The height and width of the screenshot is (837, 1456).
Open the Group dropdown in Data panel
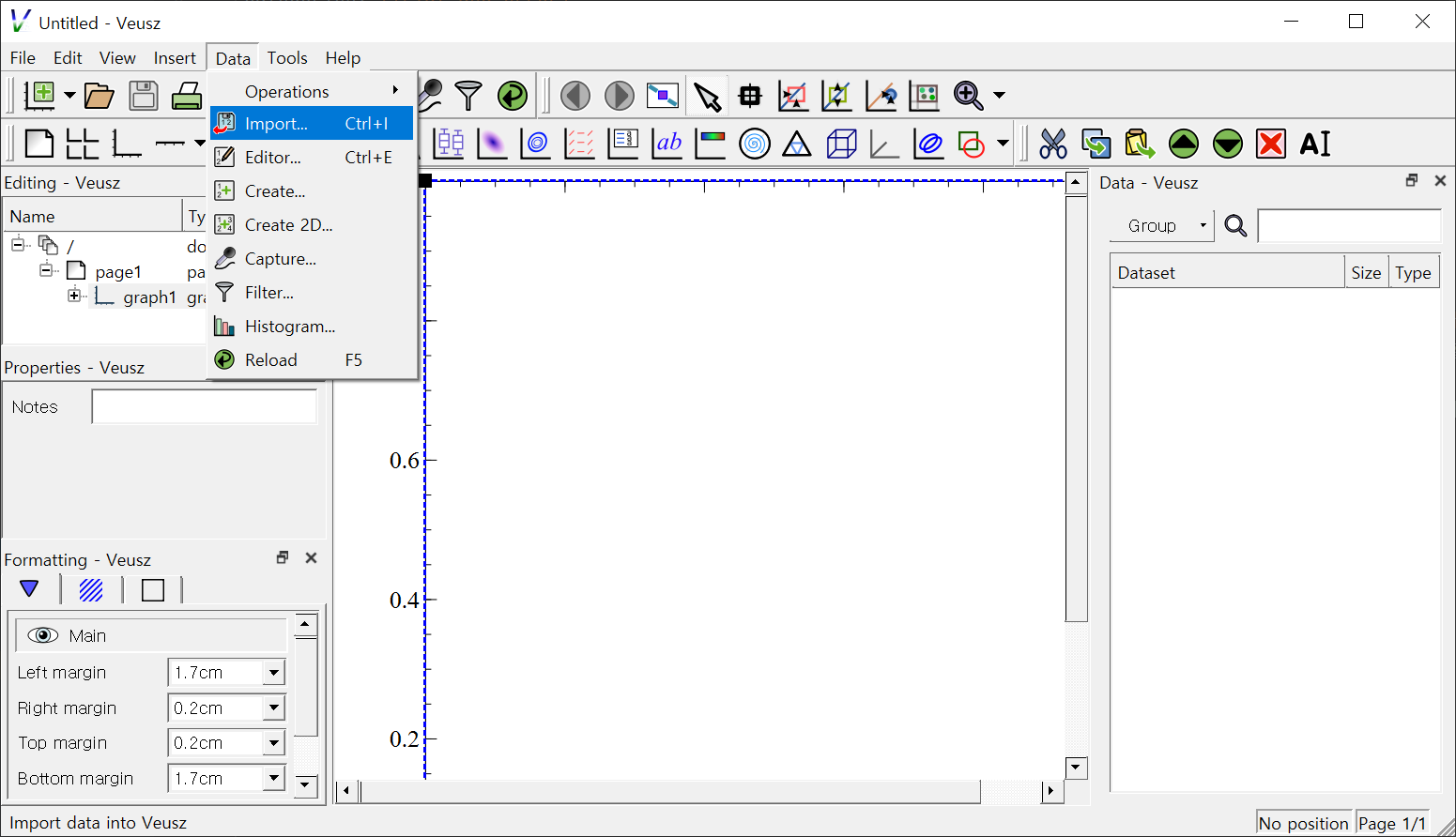pos(1161,225)
